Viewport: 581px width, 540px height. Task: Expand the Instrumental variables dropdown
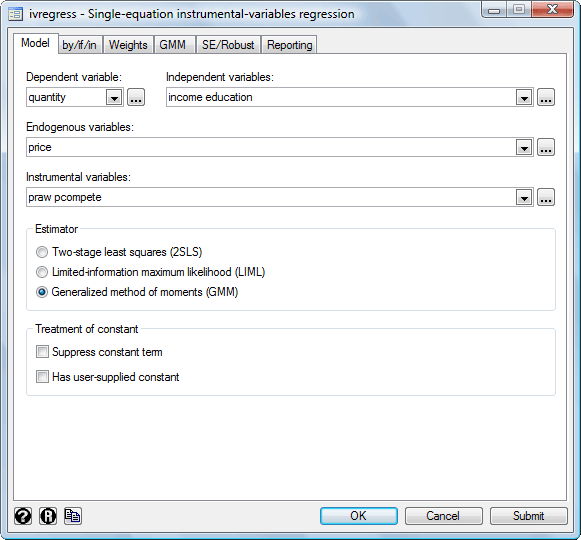click(524, 197)
